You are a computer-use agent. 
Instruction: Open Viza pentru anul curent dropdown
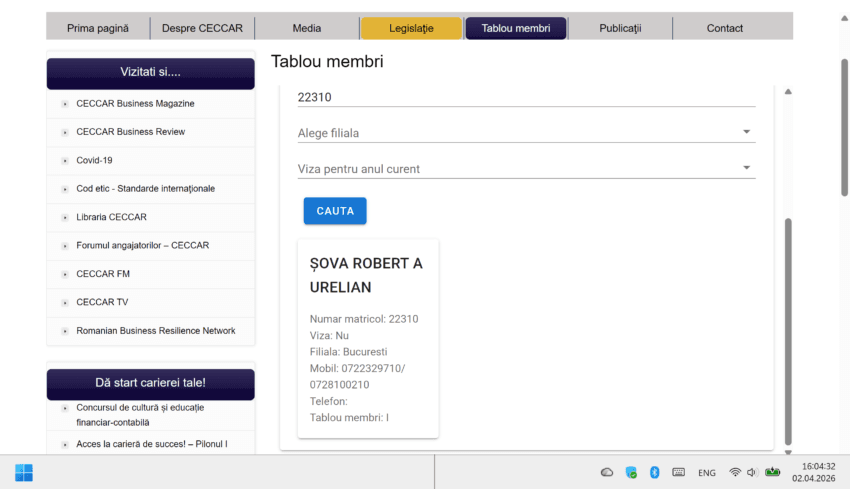(x=526, y=168)
